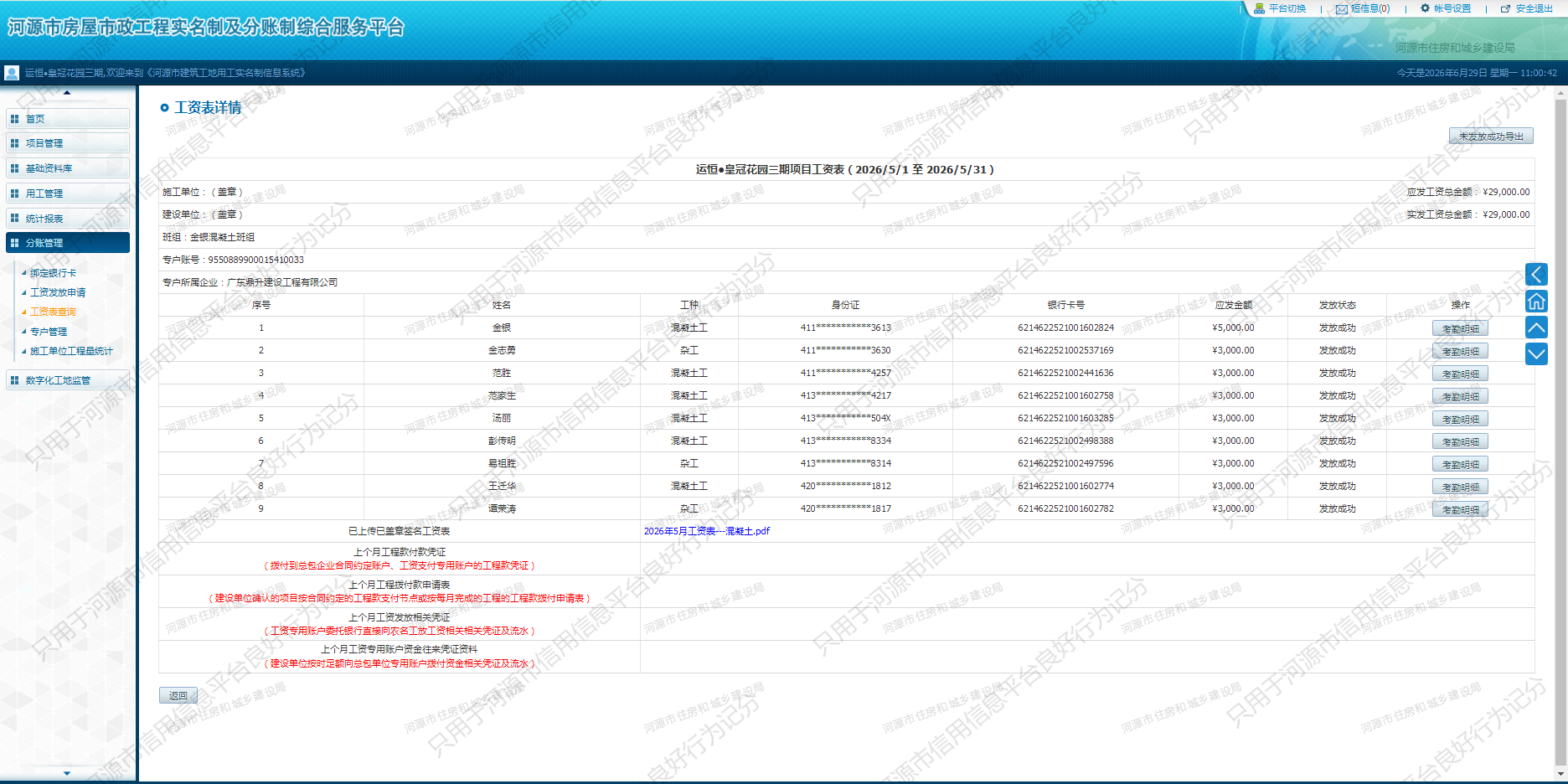Click the 发放状态 column header
1568x784 pixels.
[x=1337, y=305]
